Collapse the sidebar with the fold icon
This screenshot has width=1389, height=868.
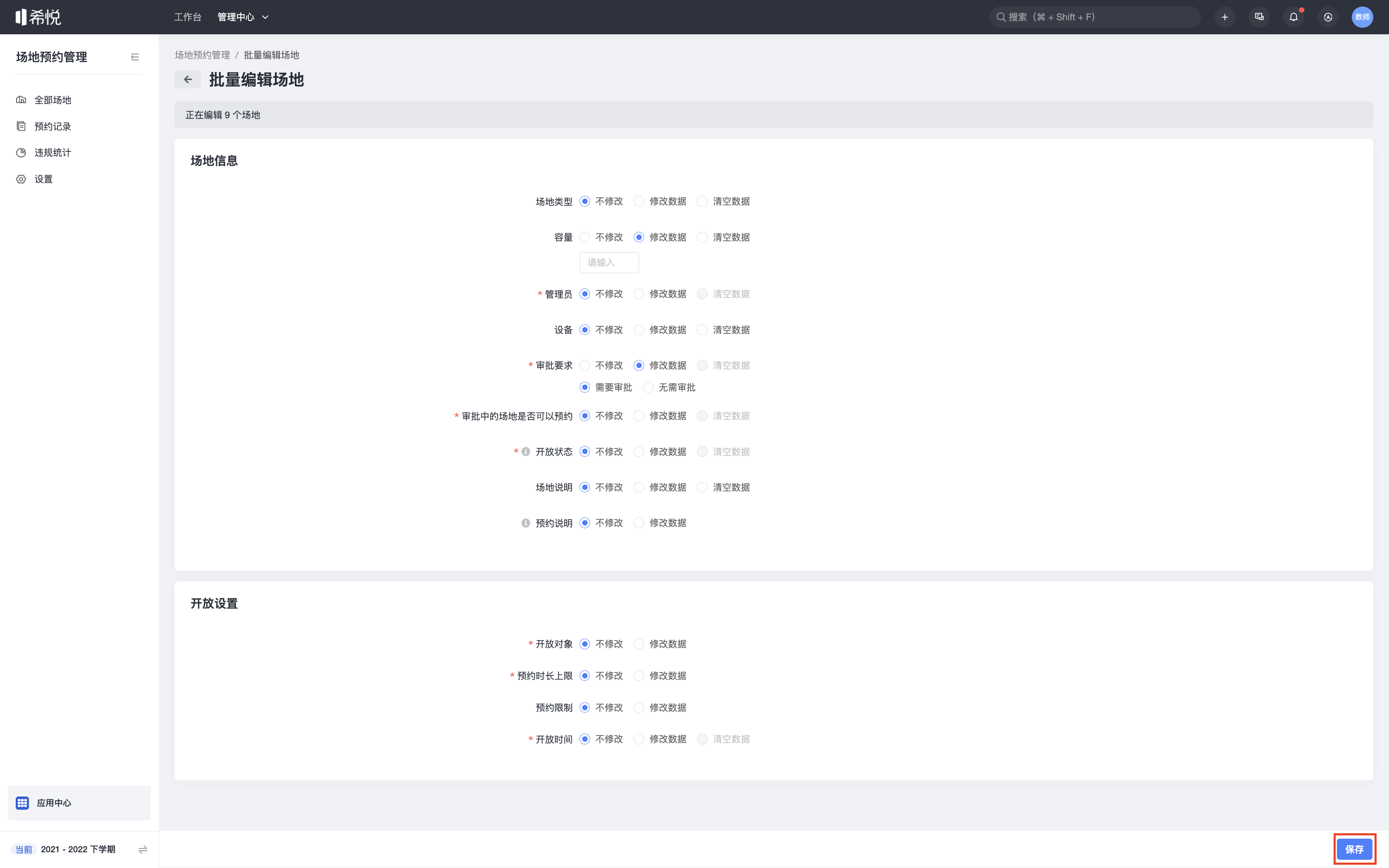point(135,57)
